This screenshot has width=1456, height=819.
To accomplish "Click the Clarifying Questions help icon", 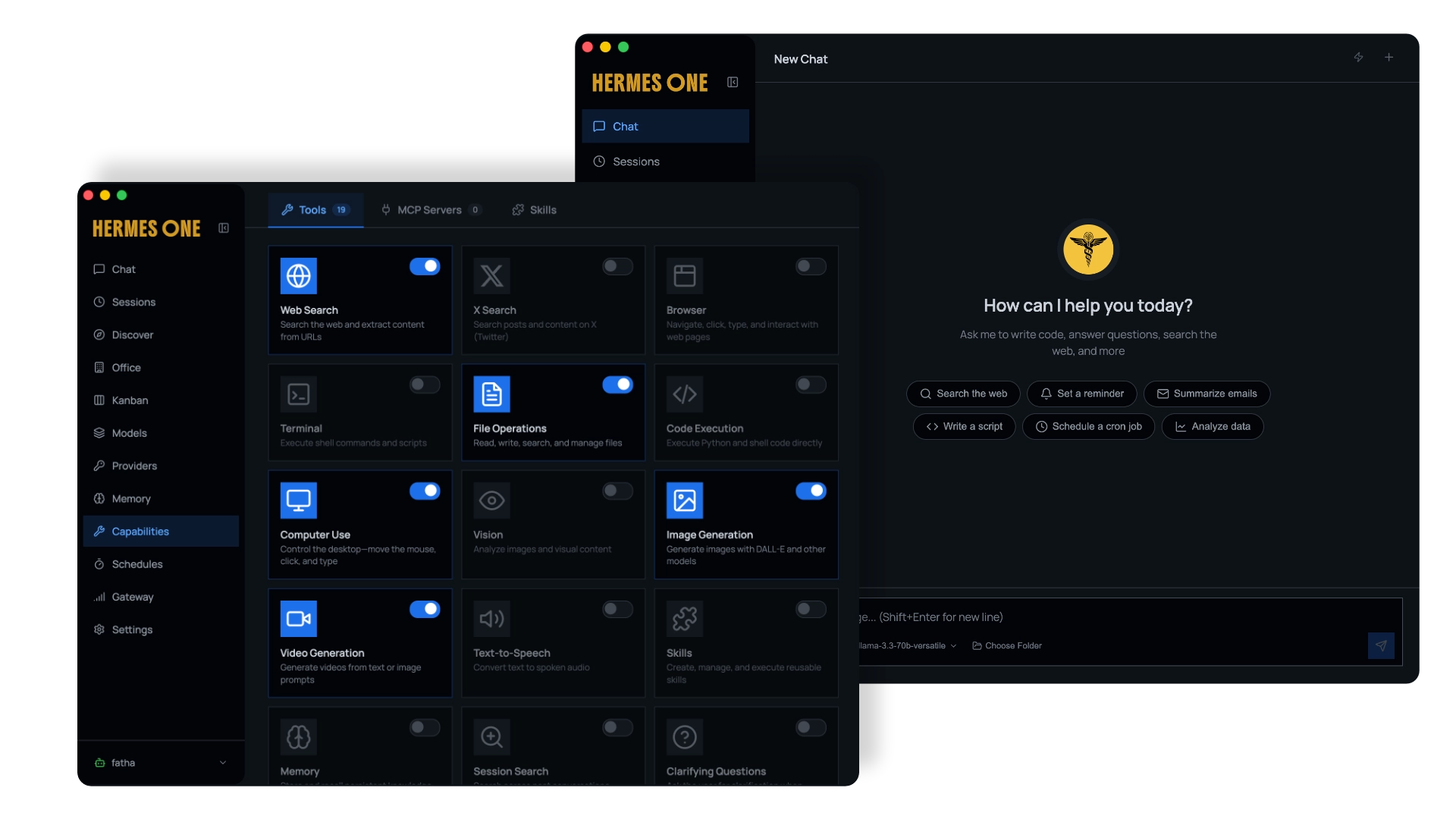I will [x=685, y=736].
